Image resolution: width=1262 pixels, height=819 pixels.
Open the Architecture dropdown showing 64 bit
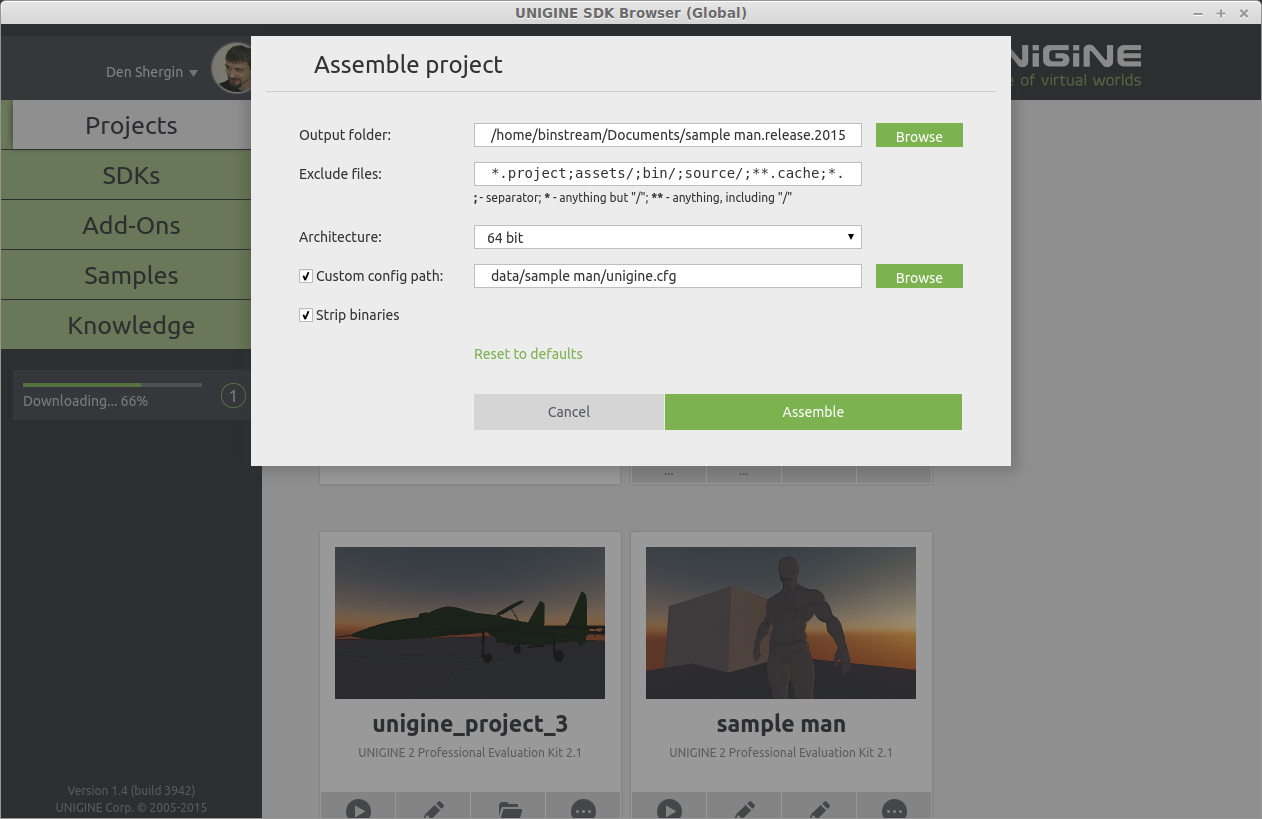point(667,237)
